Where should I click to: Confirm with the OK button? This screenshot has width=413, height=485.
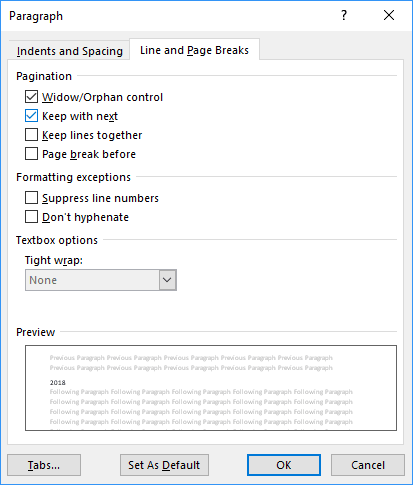(284, 465)
